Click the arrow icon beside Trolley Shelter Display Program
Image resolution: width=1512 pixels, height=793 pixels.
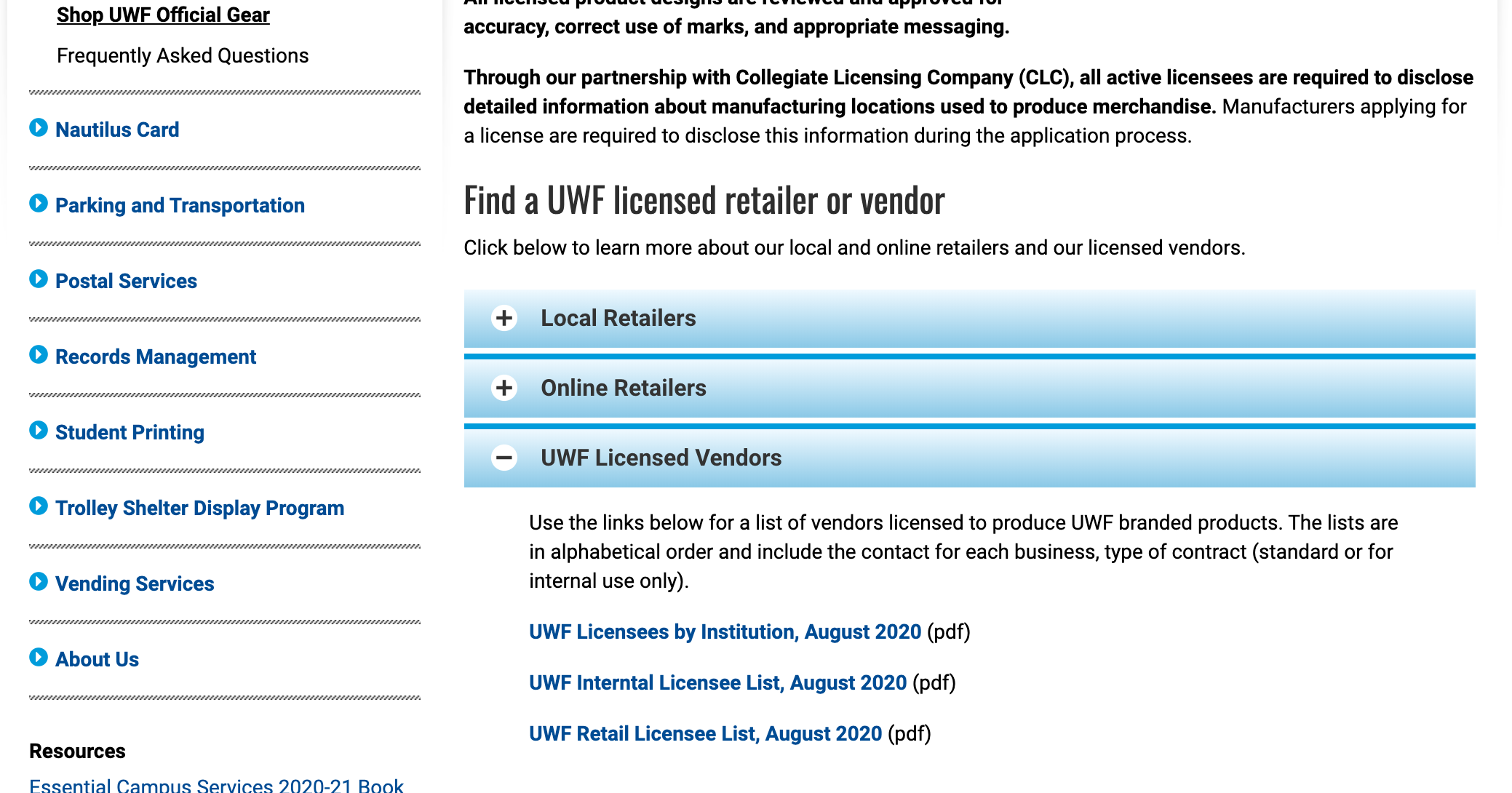[39, 506]
